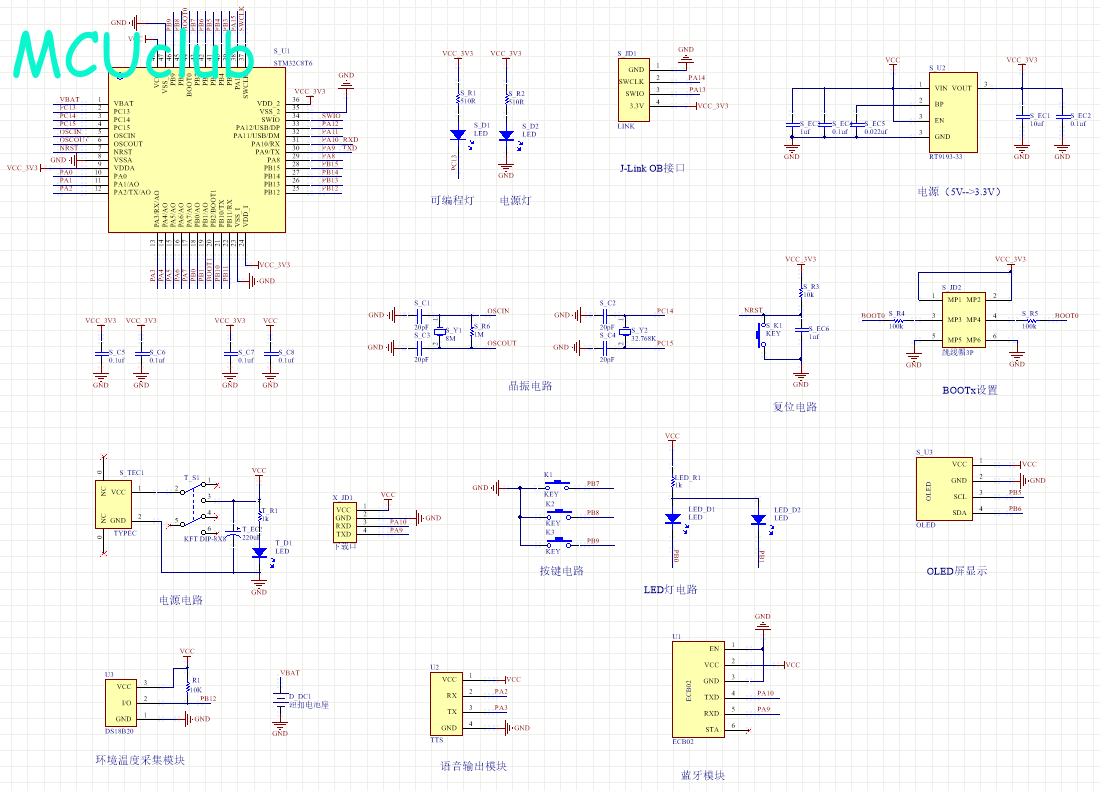
Task: Click the K1 push button symbol
Action: 557,485
